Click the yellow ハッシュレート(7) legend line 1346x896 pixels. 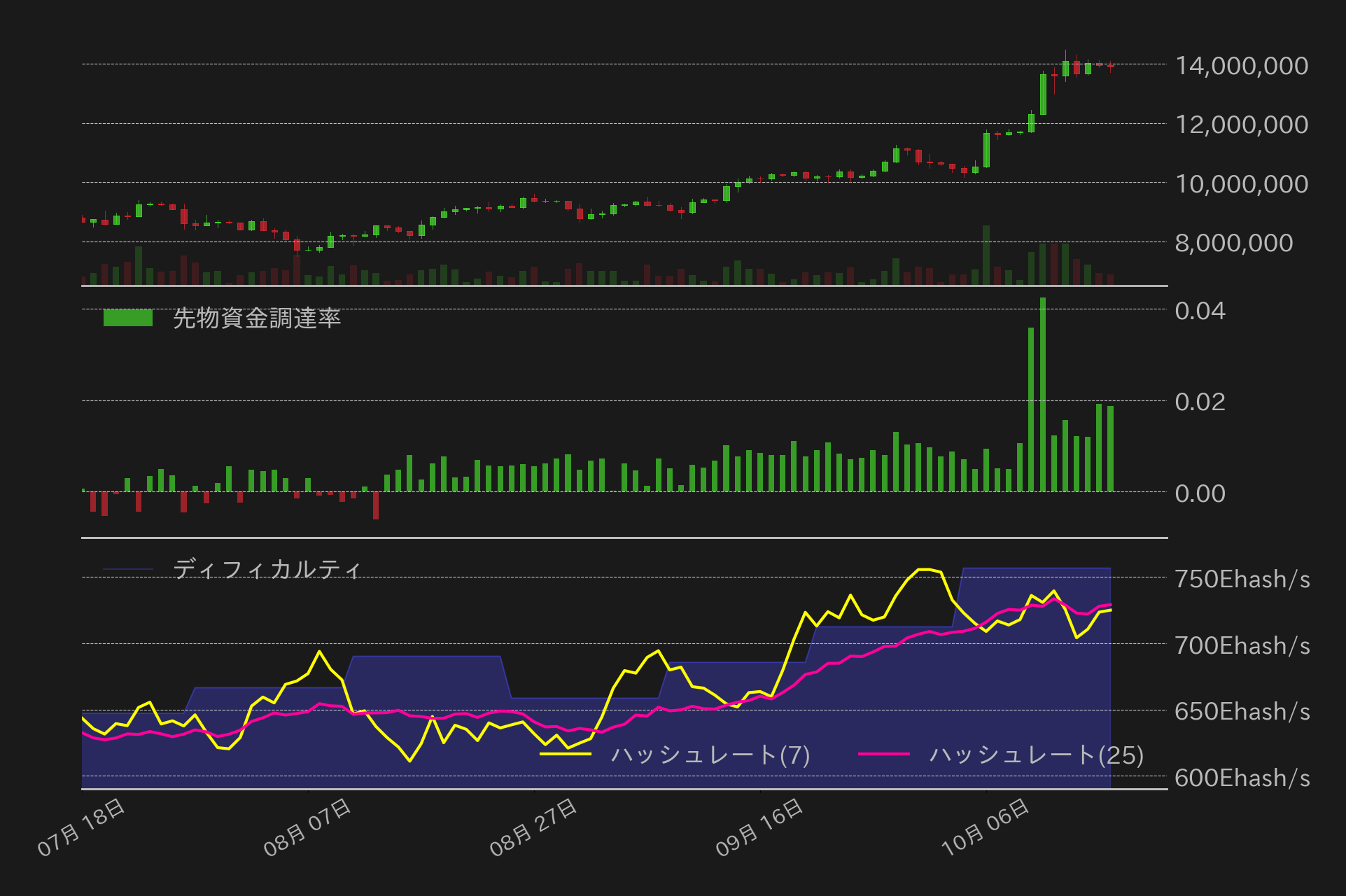[566, 754]
